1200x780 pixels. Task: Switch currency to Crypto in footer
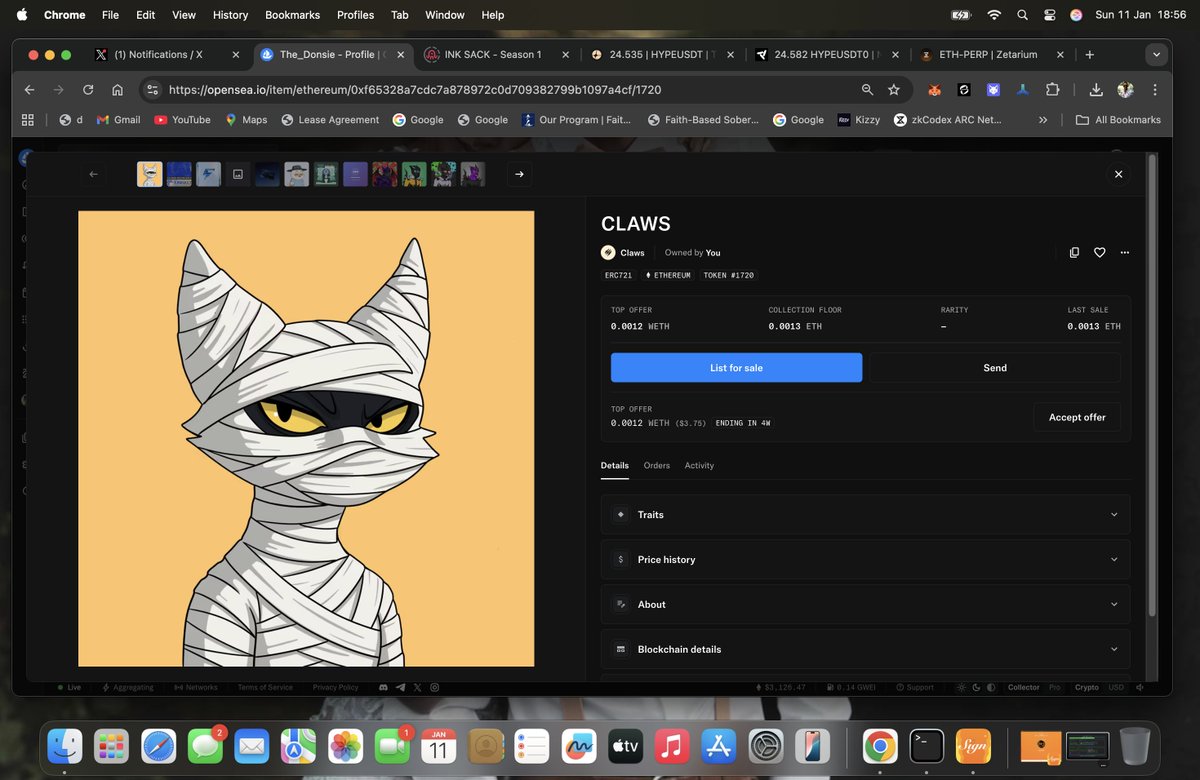pos(1086,688)
